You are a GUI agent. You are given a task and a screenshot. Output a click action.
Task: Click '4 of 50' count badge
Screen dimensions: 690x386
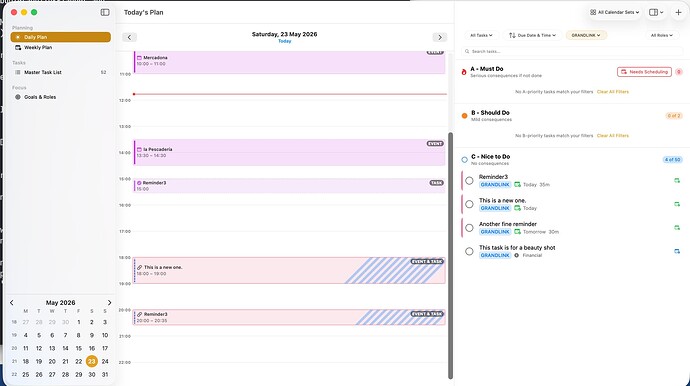tap(672, 160)
